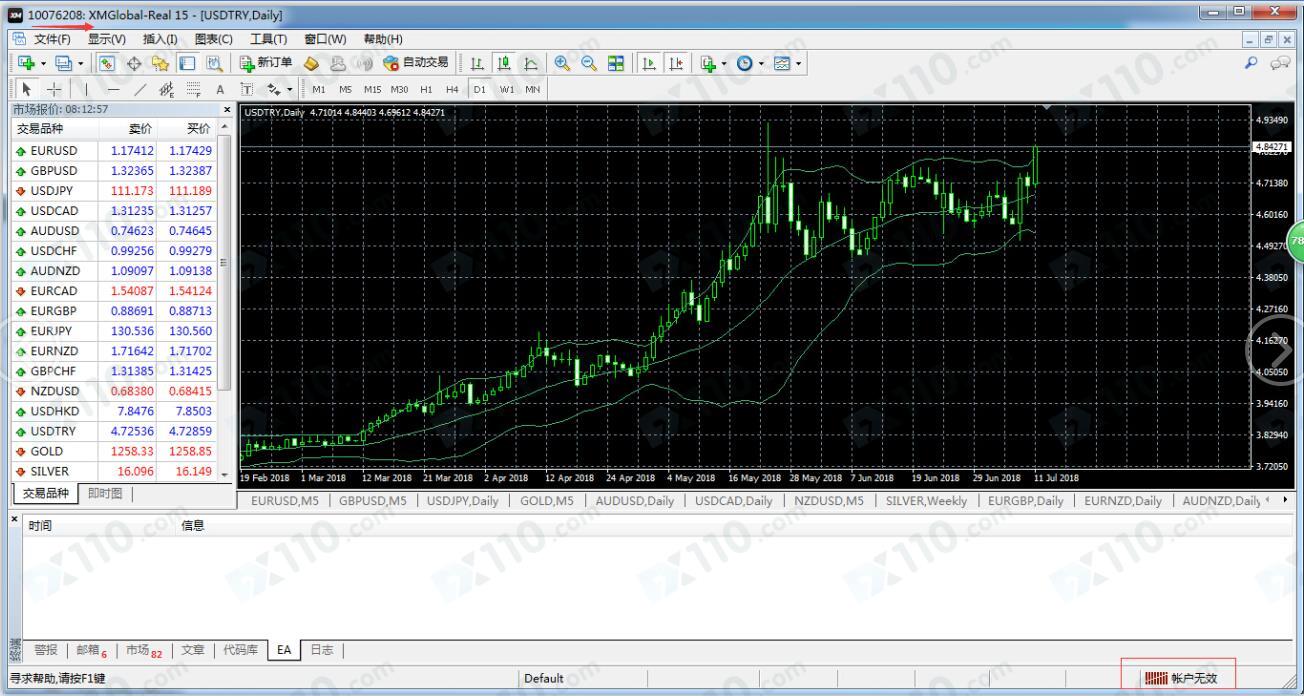Open the SILVER,Weekly chart tab
The width and height of the screenshot is (1304, 696).
pyautogui.click(x=926, y=501)
